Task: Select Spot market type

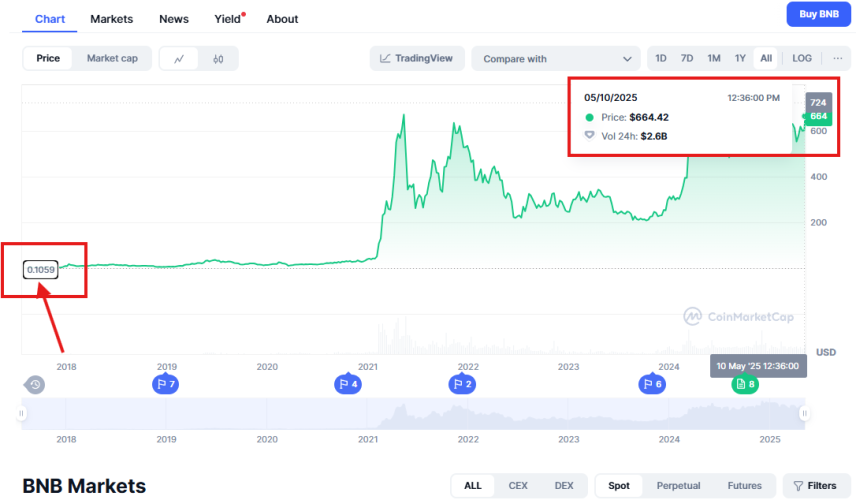Action: point(619,486)
